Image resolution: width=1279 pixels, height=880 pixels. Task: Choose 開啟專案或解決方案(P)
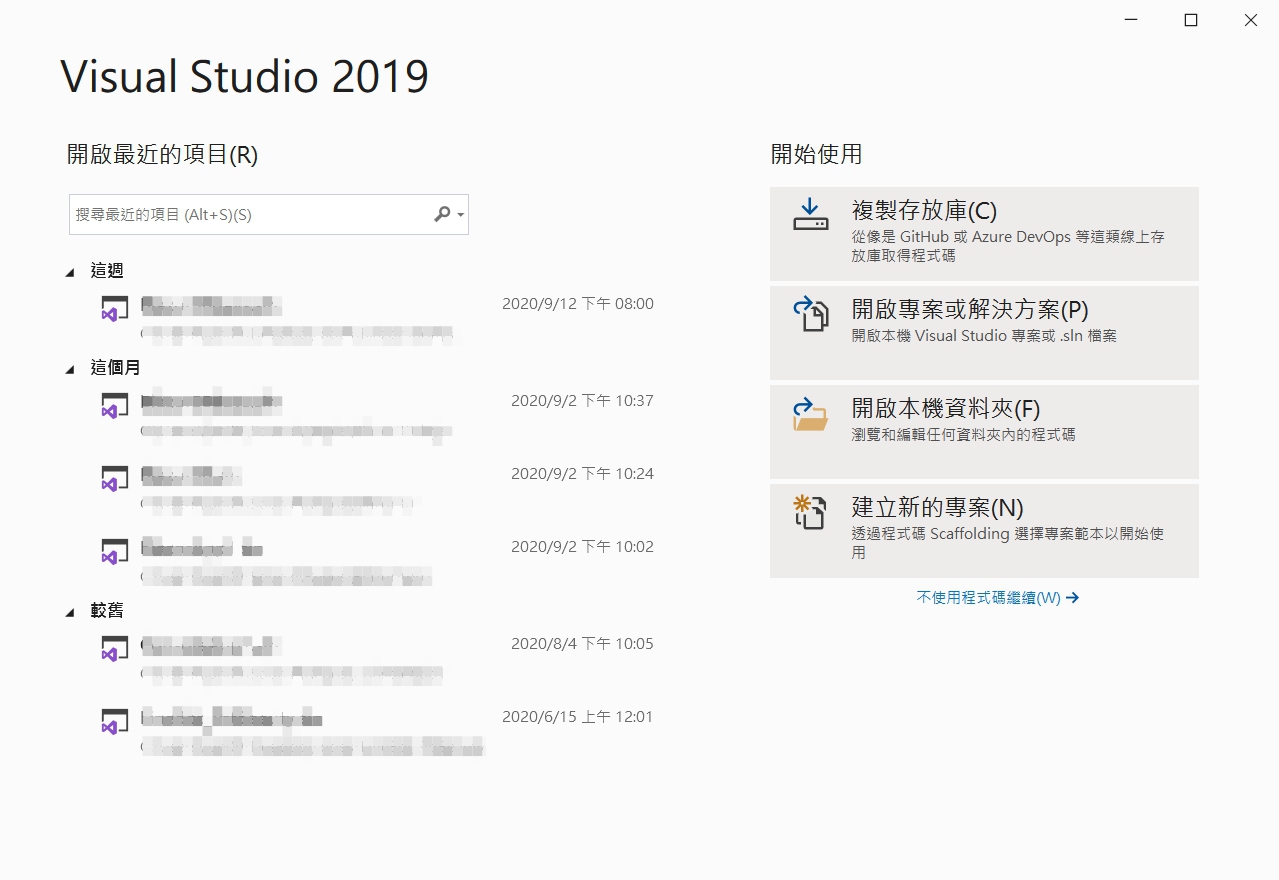(984, 332)
